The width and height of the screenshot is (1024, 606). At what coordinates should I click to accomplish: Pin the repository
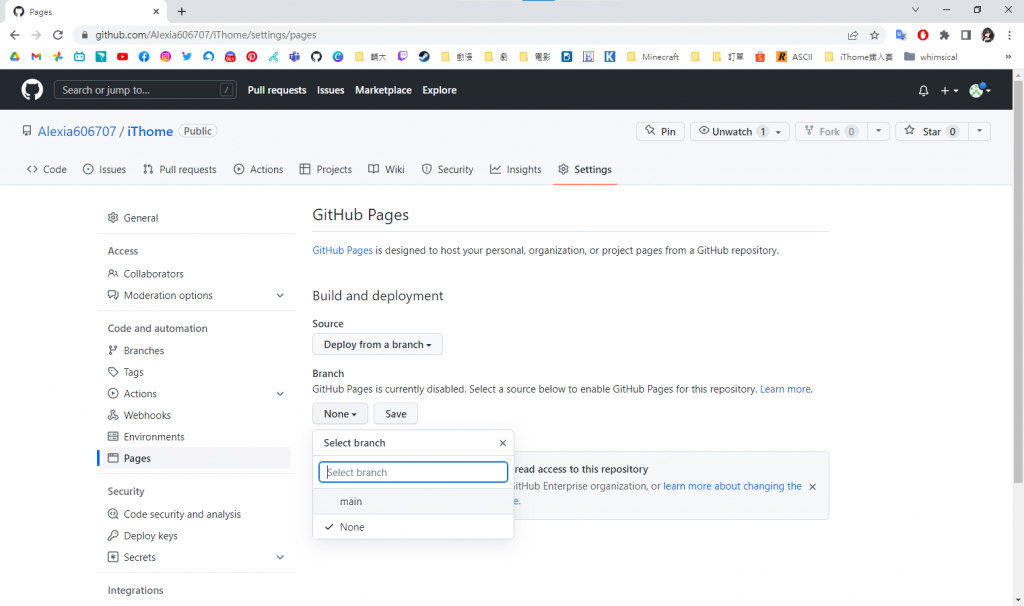point(660,131)
